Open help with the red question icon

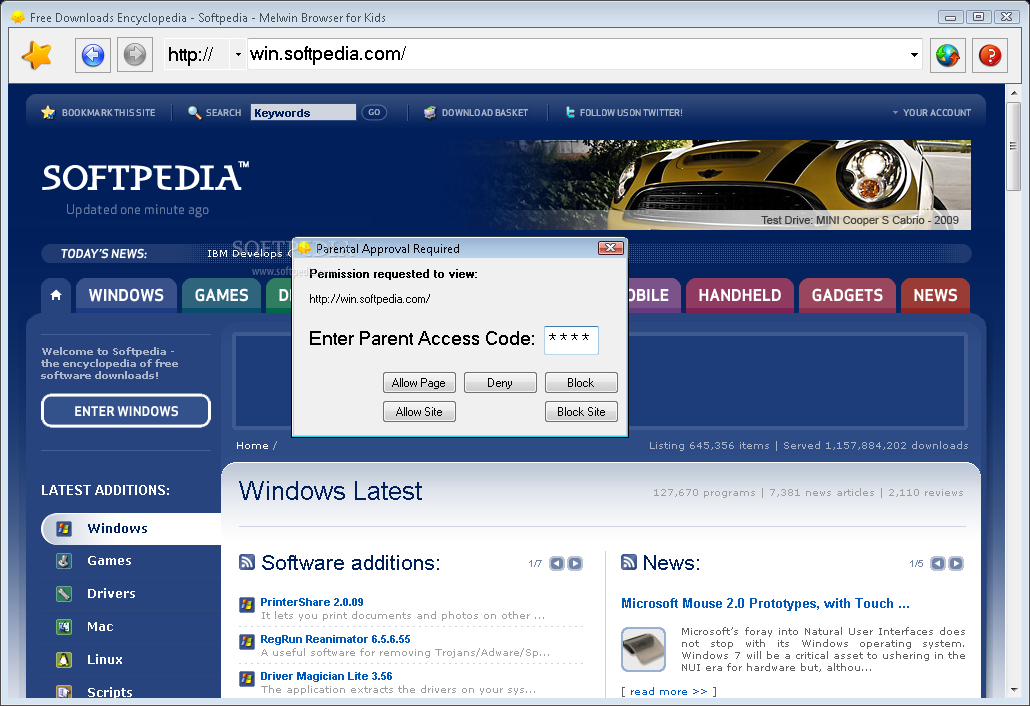pos(990,55)
